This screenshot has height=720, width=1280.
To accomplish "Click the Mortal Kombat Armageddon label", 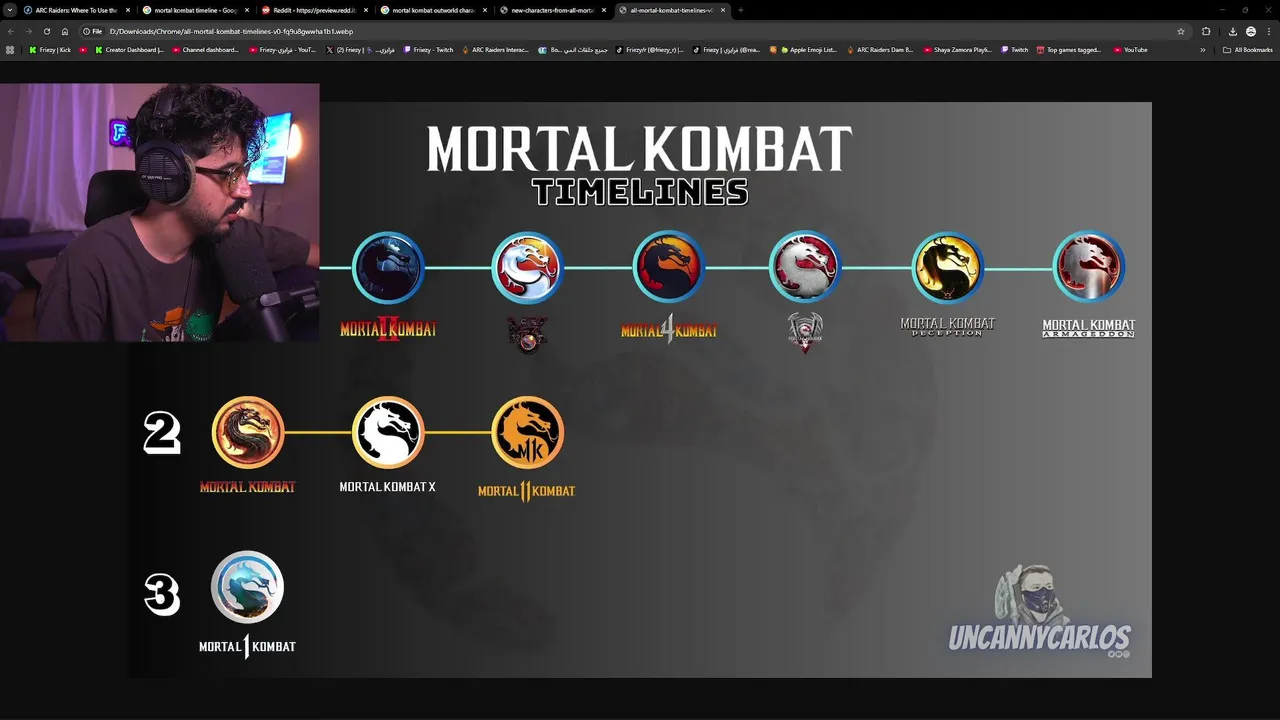I will click(1089, 328).
